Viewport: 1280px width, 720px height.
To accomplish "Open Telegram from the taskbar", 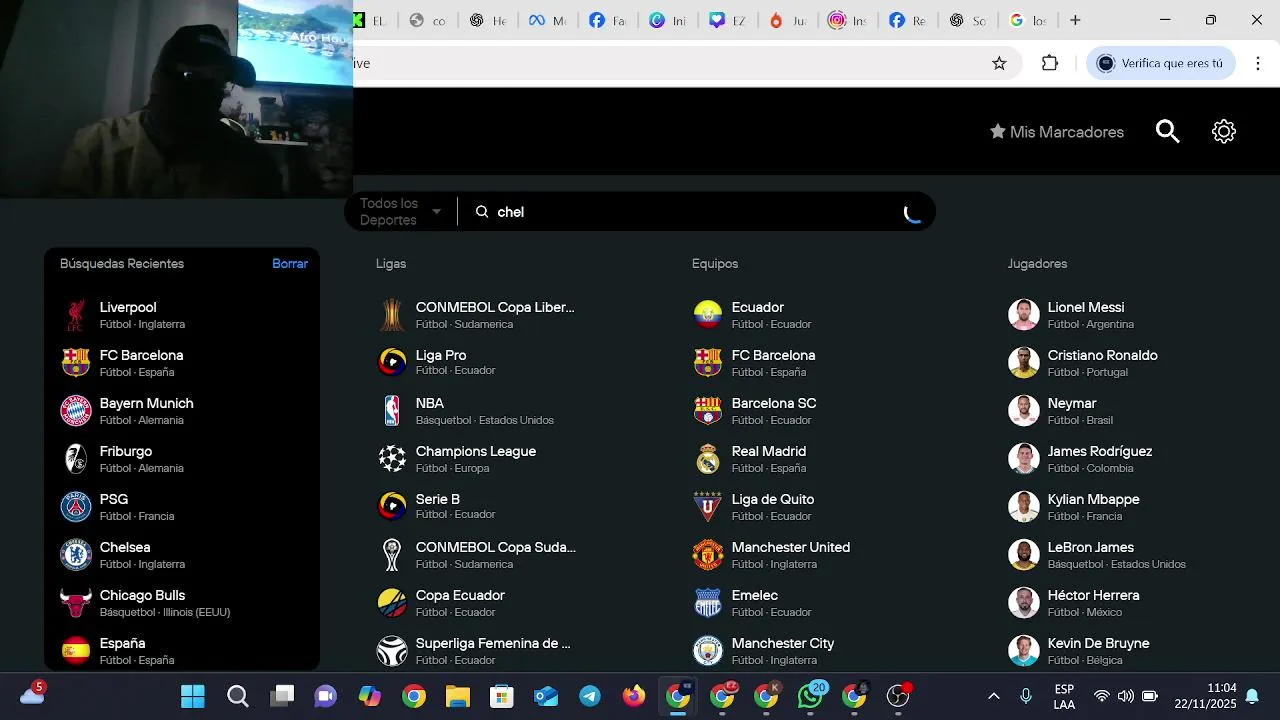I will pyautogui.click(x=590, y=696).
